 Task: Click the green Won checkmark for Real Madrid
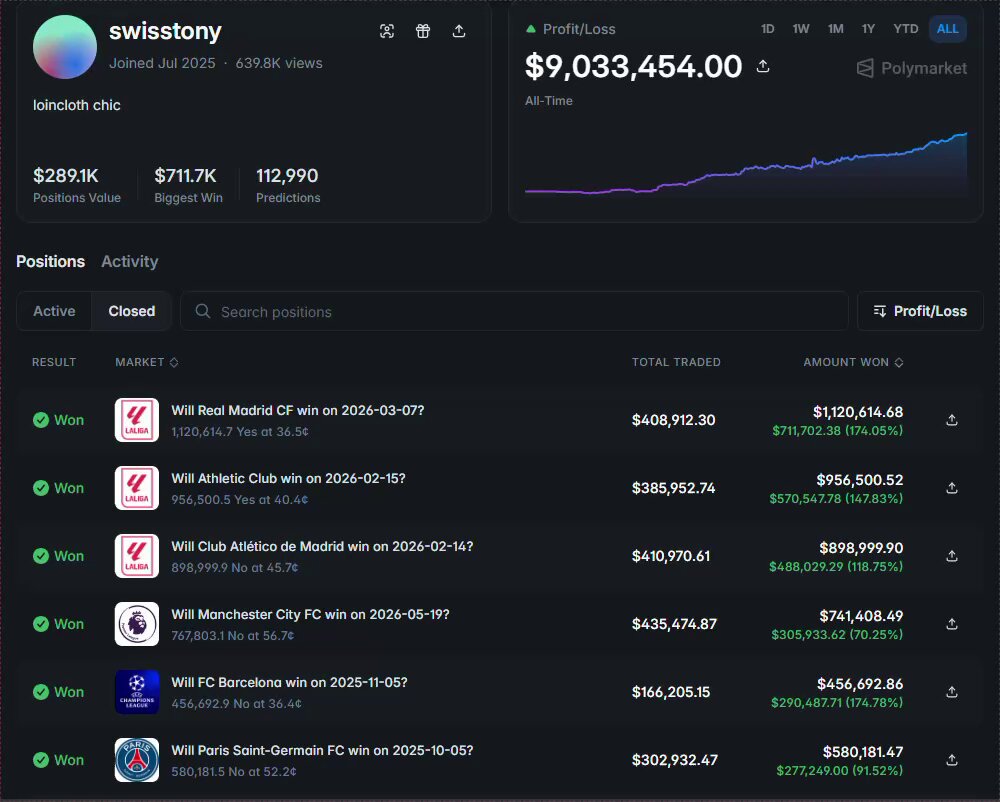click(x=41, y=420)
